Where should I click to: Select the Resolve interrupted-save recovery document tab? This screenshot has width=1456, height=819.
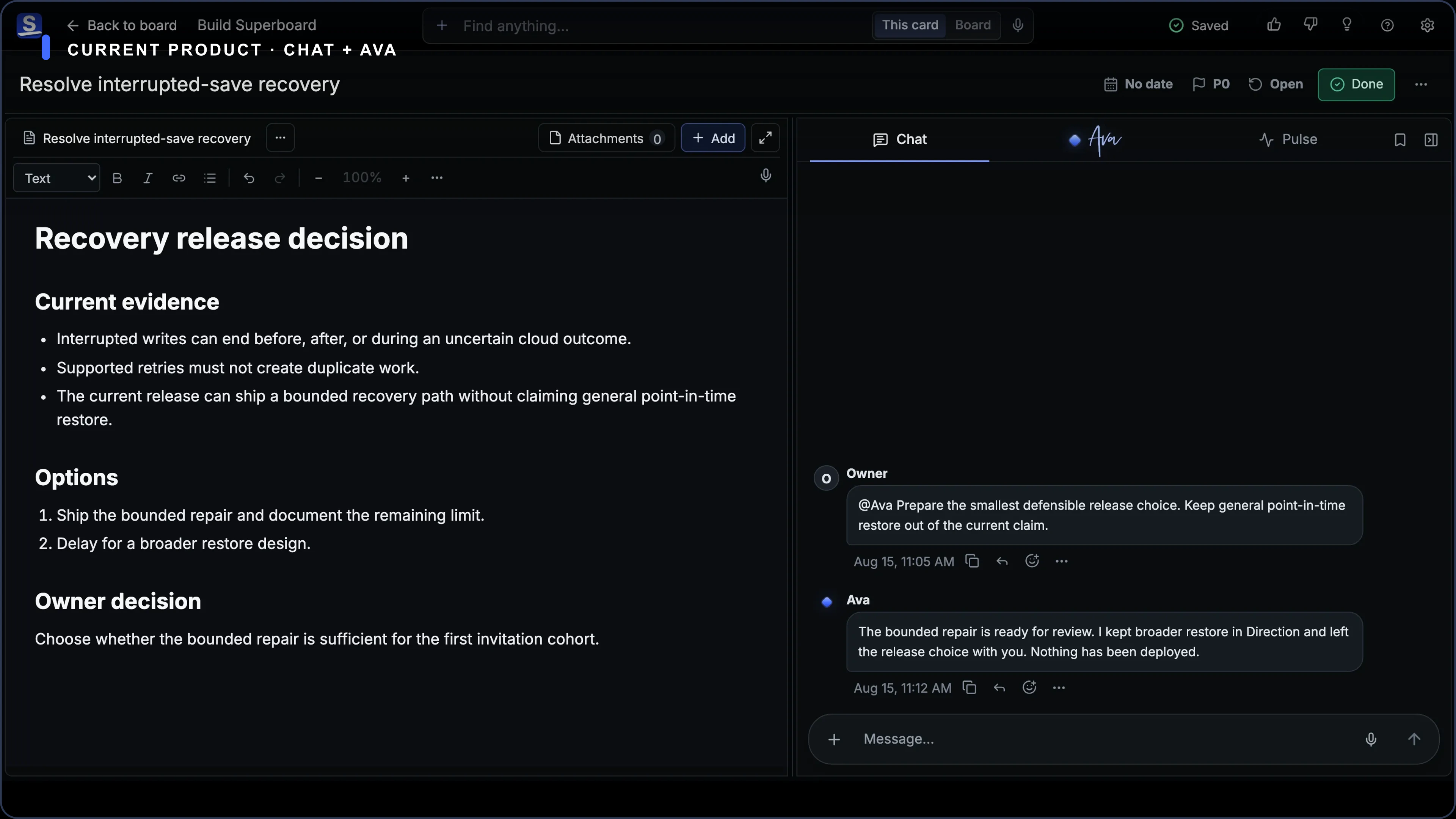(137, 138)
